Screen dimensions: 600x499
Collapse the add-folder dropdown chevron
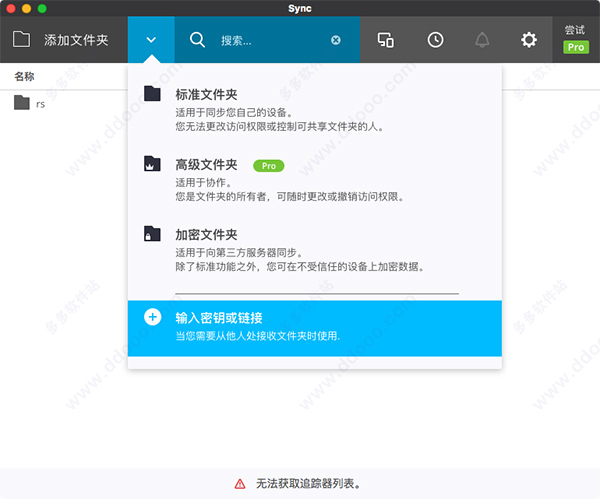click(x=151, y=40)
